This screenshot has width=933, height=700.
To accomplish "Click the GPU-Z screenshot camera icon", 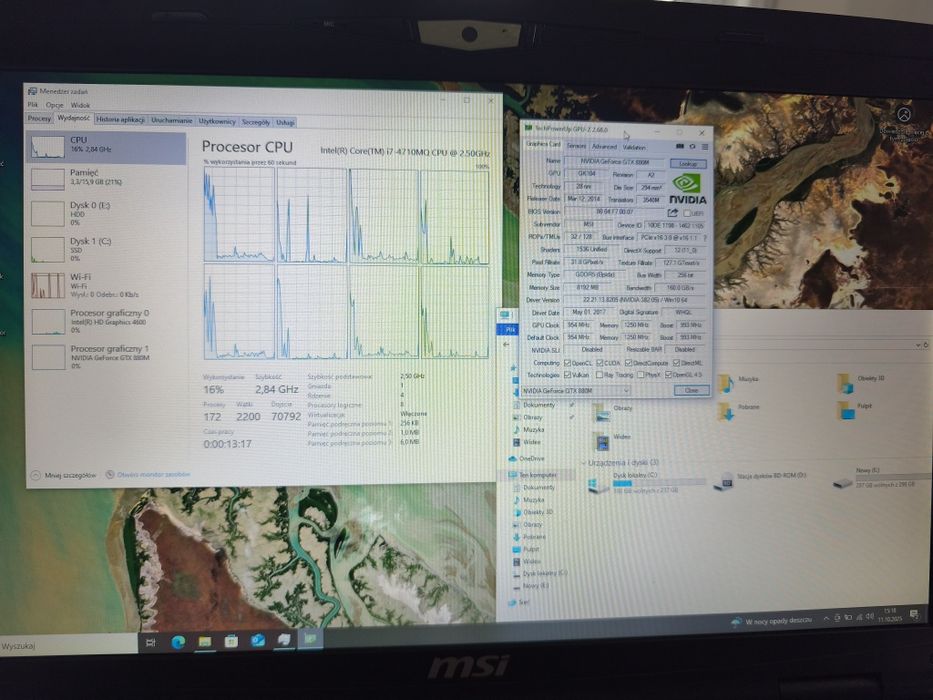I will pos(680,146).
